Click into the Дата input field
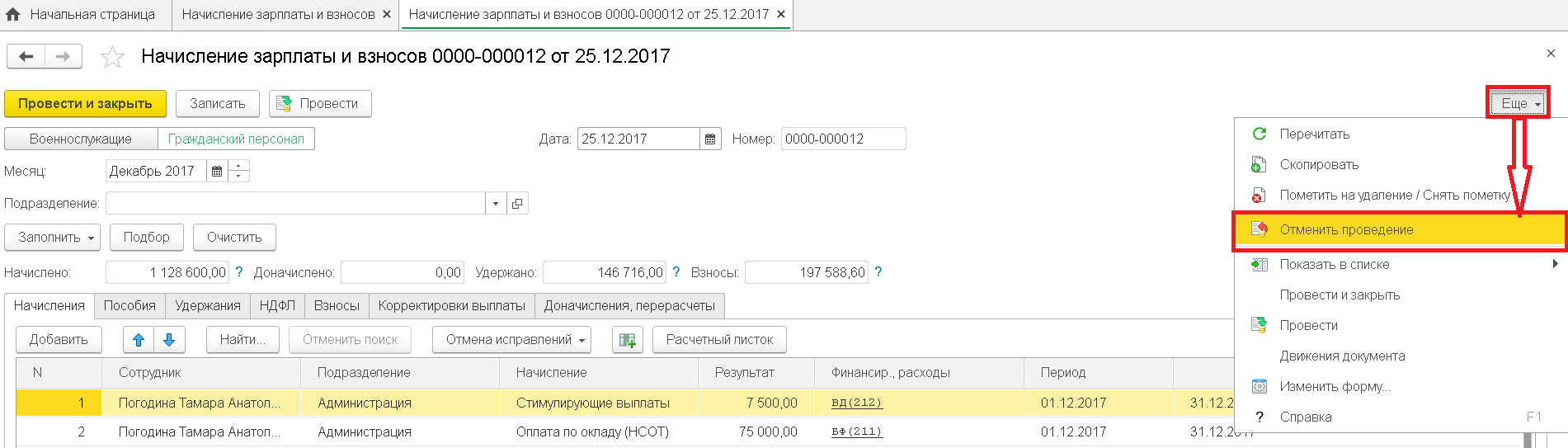 click(638, 139)
